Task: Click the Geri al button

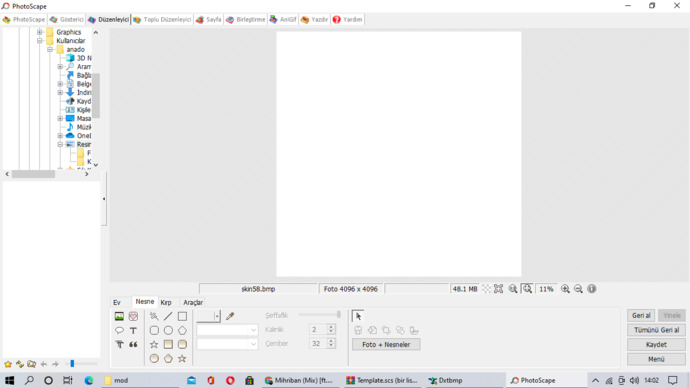Action: (x=641, y=315)
